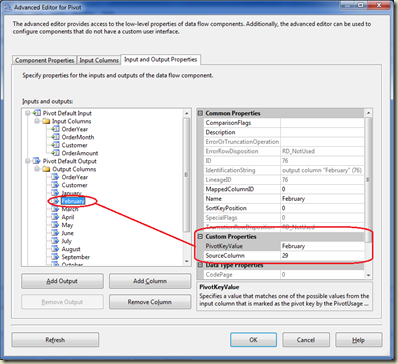Confirm with the OK button

pos(253,340)
